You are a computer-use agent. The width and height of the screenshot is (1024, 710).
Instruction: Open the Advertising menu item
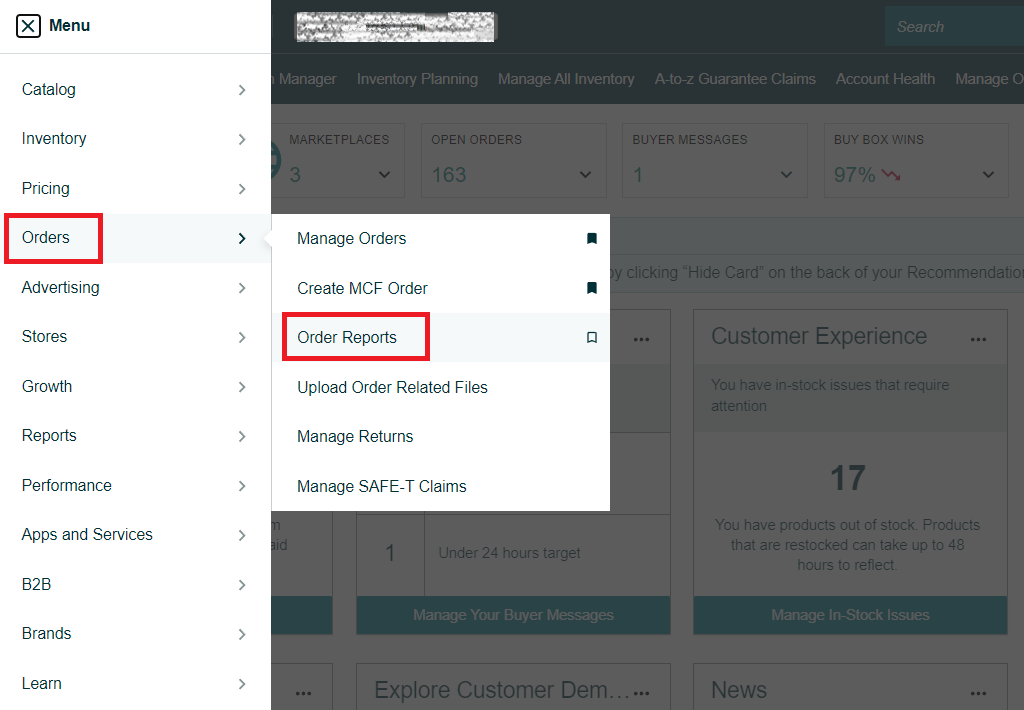pos(60,287)
